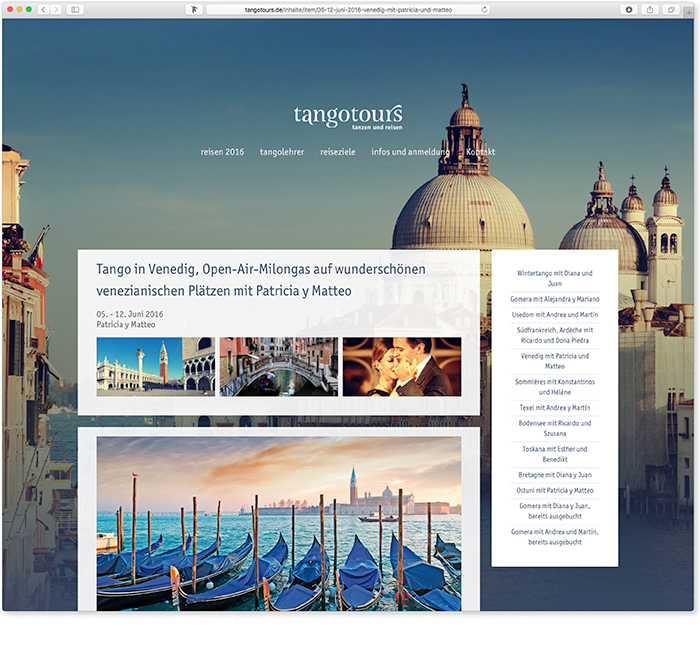Viewport: 700px width, 650px height.
Task: Open the 'reisen 2016' menu item
Action: (222, 152)
